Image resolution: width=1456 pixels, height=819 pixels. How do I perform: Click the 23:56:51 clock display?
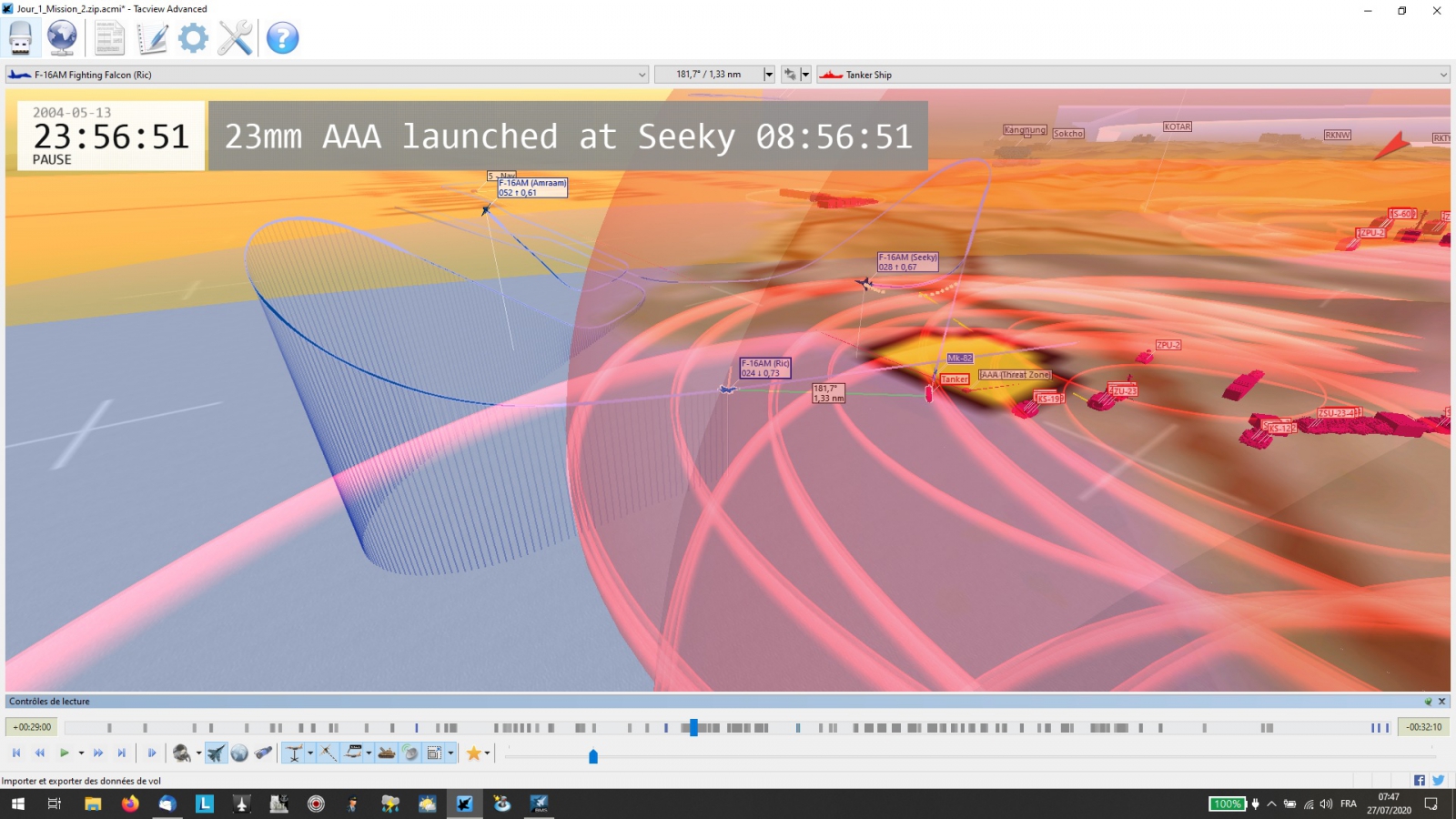pyautogui.click(x=111, y=136)
